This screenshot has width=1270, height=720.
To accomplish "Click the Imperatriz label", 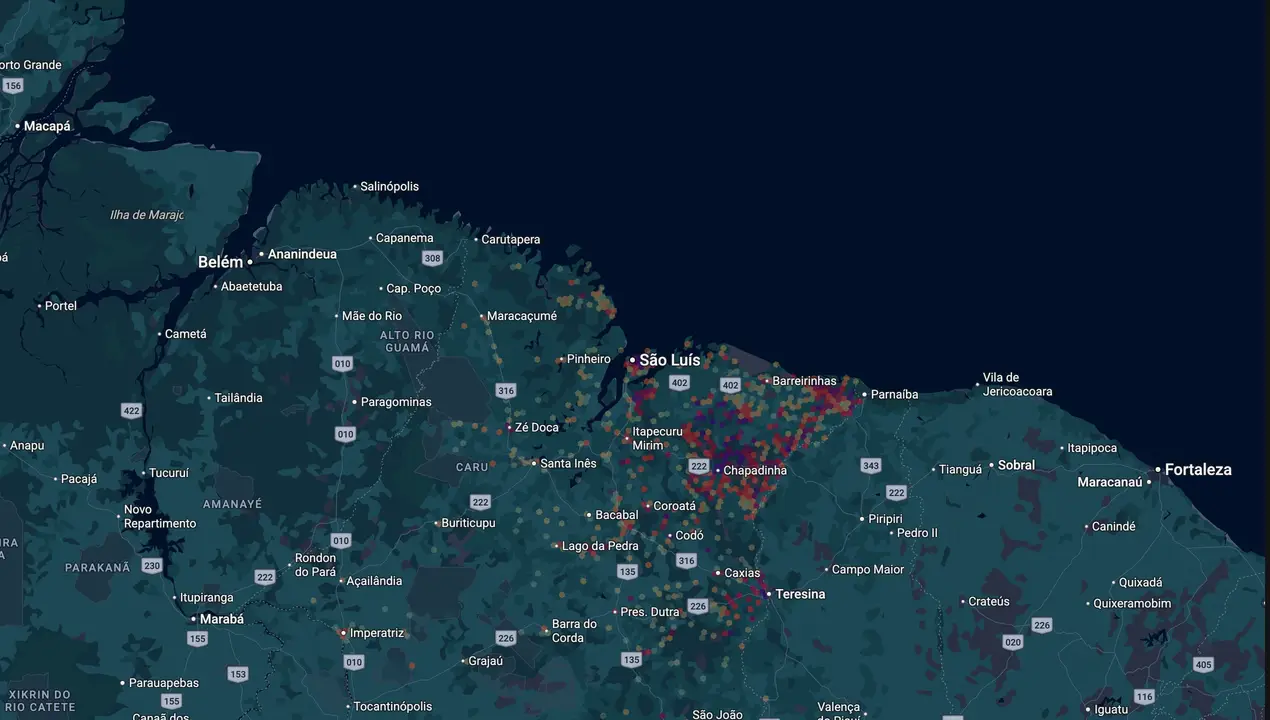I will pos(377,633).
